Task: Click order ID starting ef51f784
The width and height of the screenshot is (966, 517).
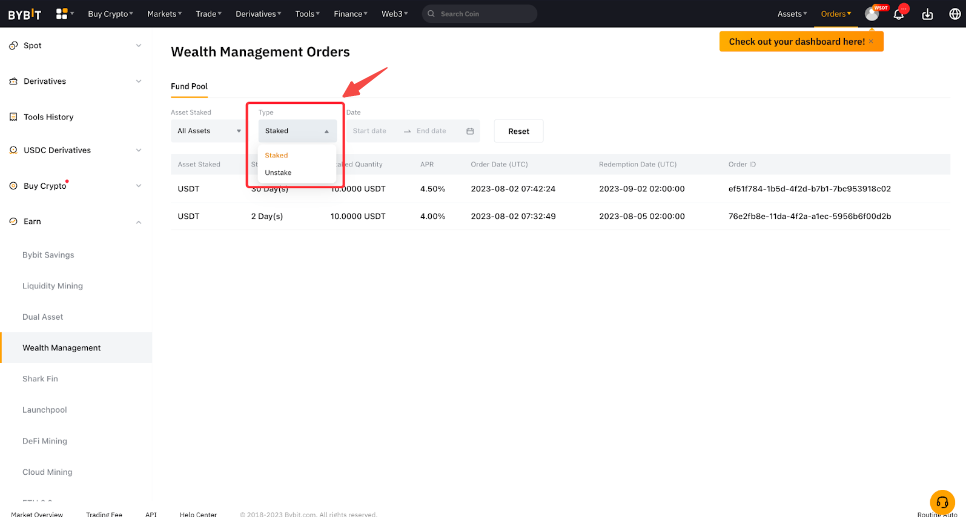Action: pos(810,189)
